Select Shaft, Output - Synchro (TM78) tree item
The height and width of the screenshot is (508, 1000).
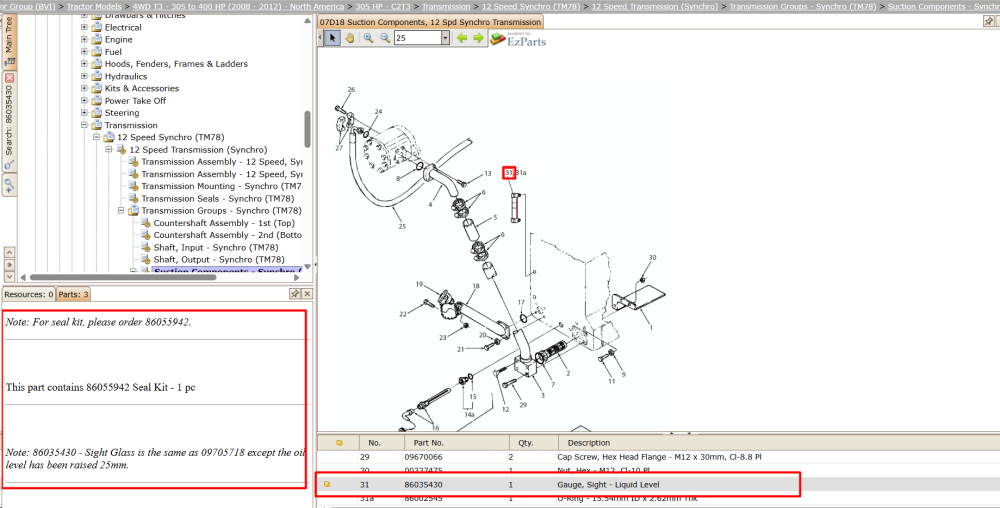pos(219,259)
